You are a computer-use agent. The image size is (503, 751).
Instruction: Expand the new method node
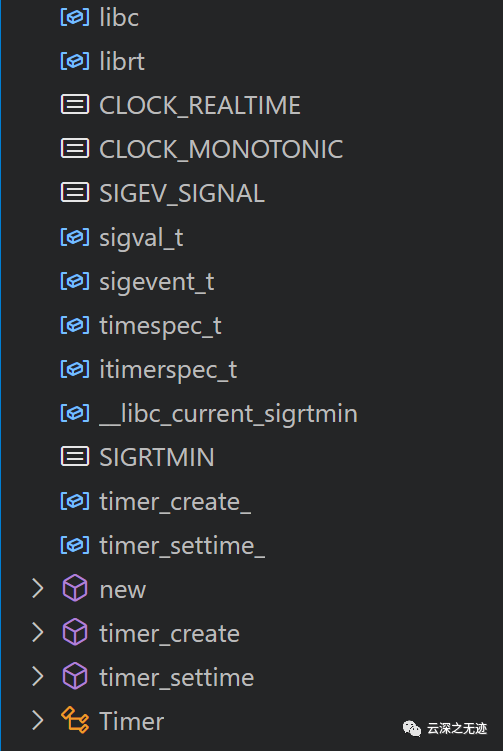click(37, 589)
